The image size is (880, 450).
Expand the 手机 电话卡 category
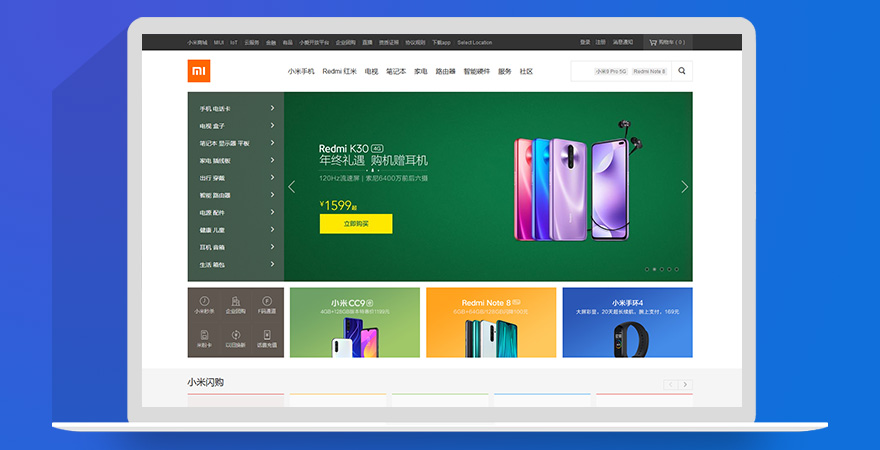pos(235,108)
